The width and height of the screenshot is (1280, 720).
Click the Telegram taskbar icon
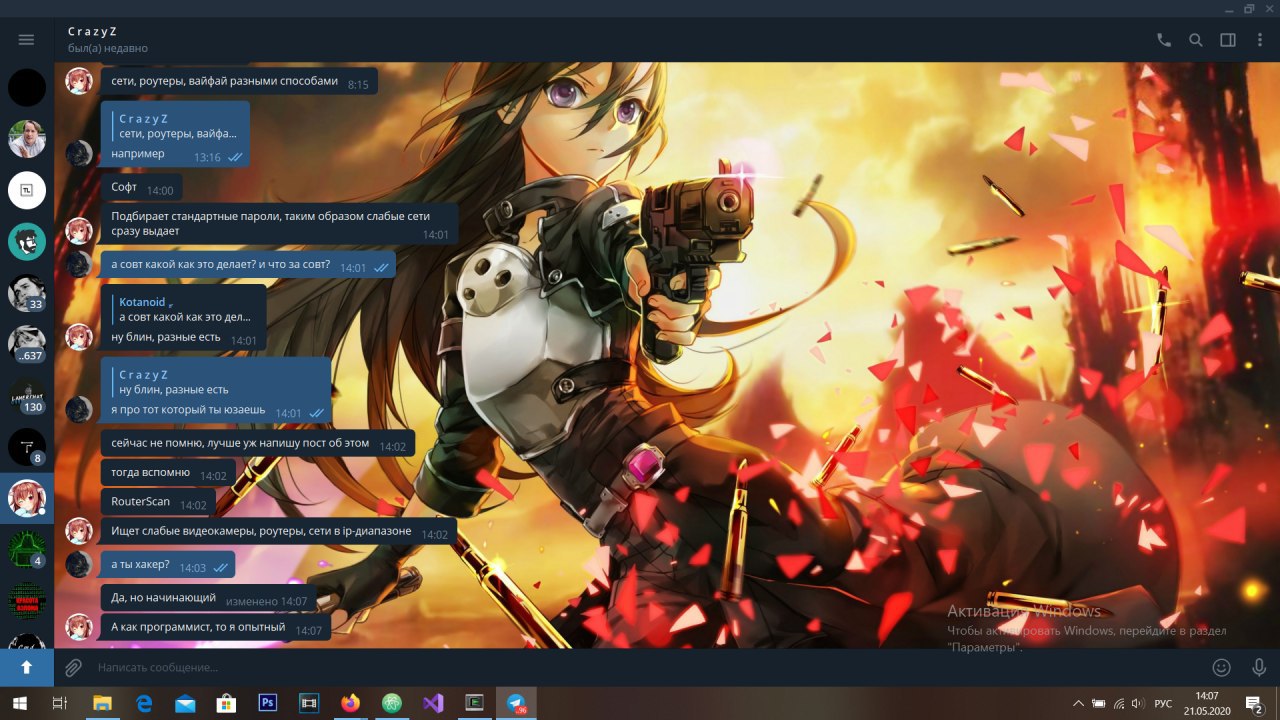pyautogui.click(x=517, y=703)
